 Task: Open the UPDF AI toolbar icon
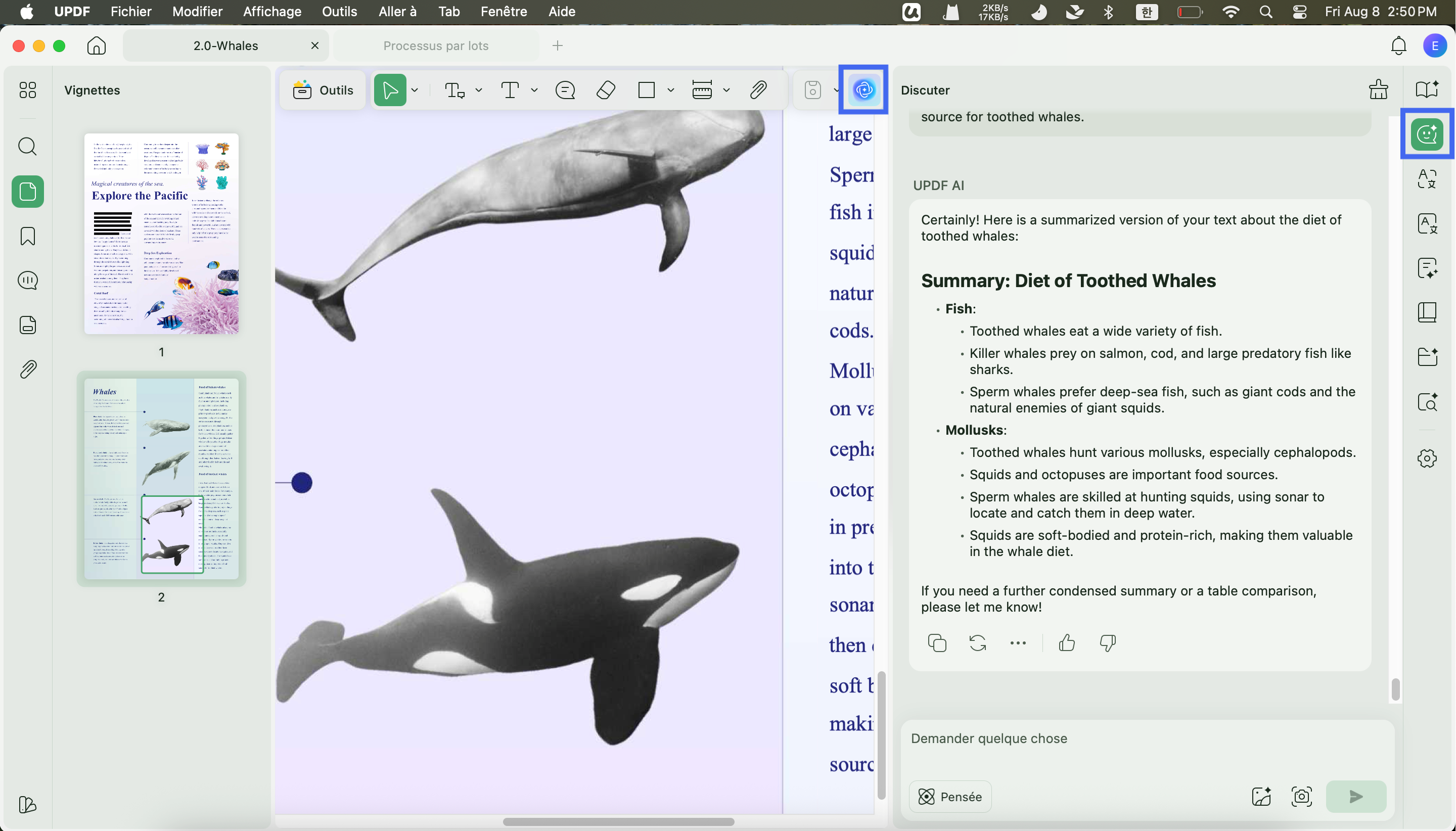coord(863,89)
